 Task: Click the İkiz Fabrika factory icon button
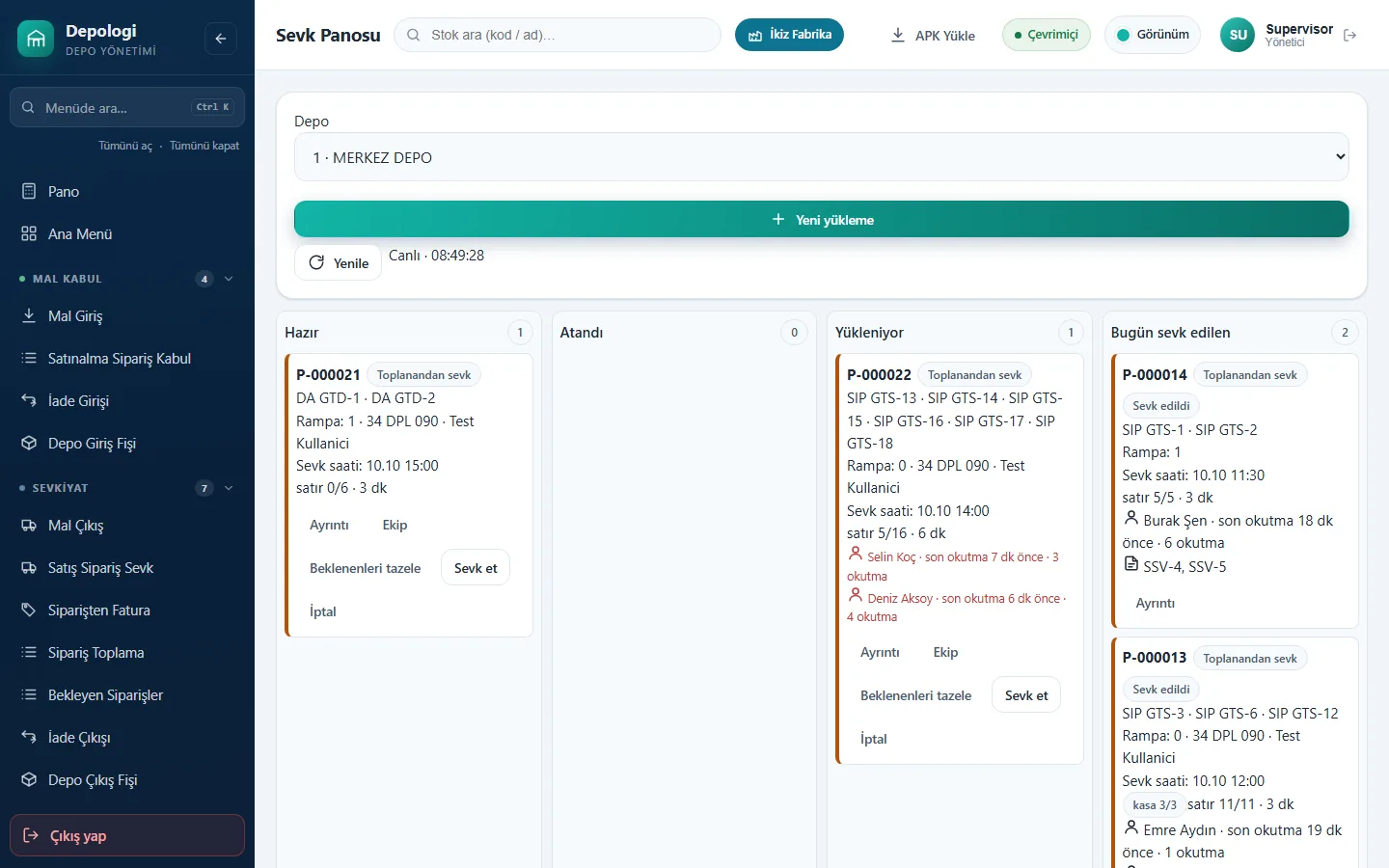pyautogui.click(x=789, y=35)
